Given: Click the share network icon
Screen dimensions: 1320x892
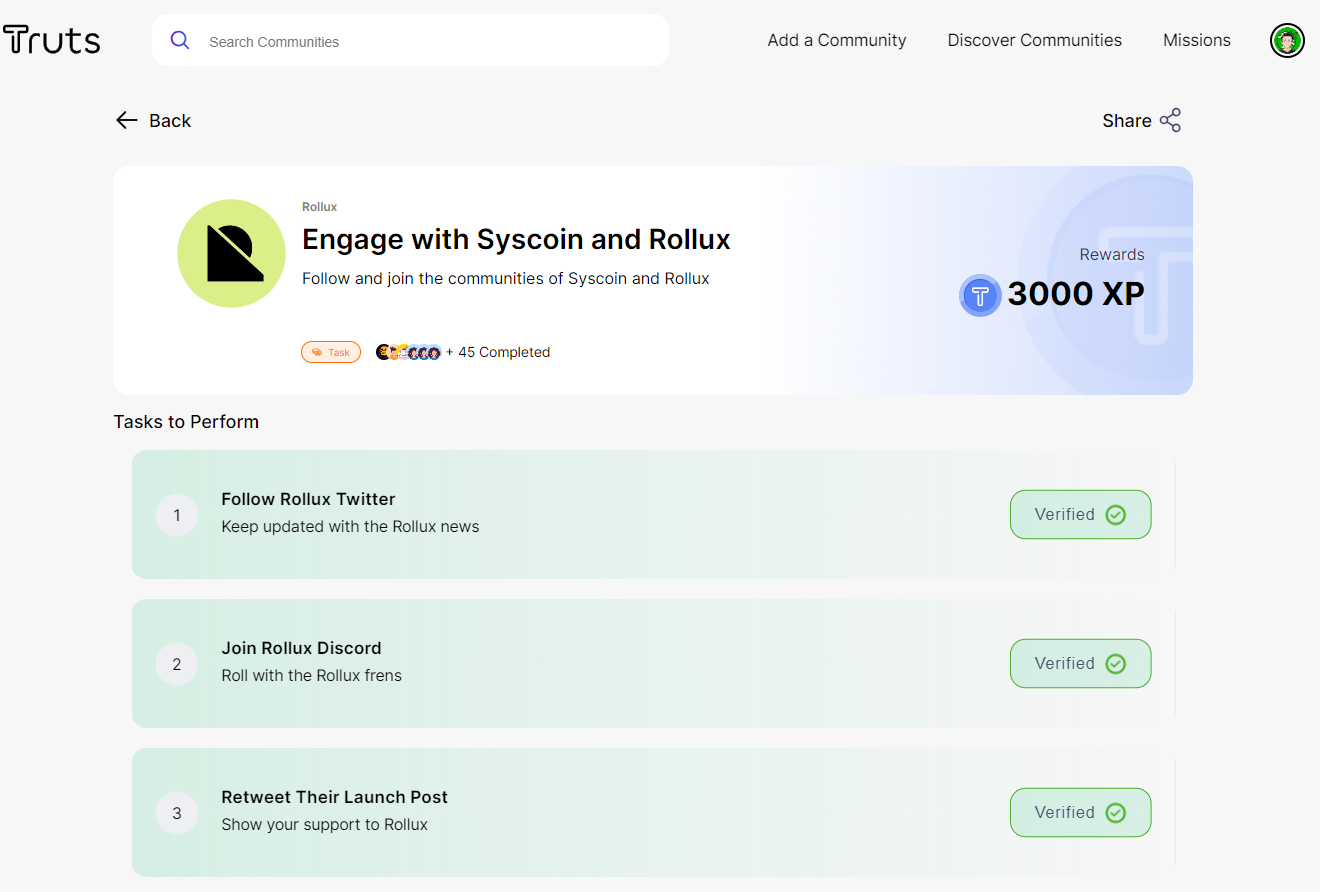Looking at the screenshot, I should click(x=1170, y=120).
